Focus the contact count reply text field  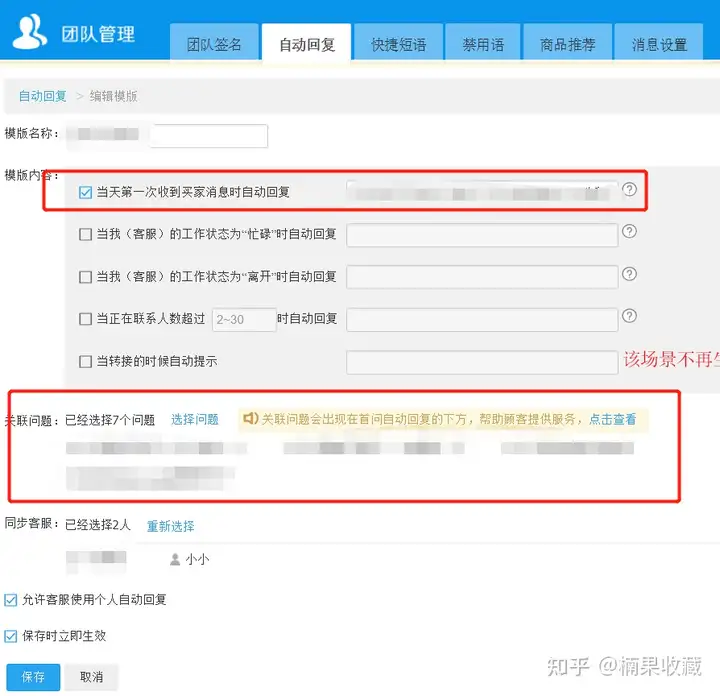482,320
